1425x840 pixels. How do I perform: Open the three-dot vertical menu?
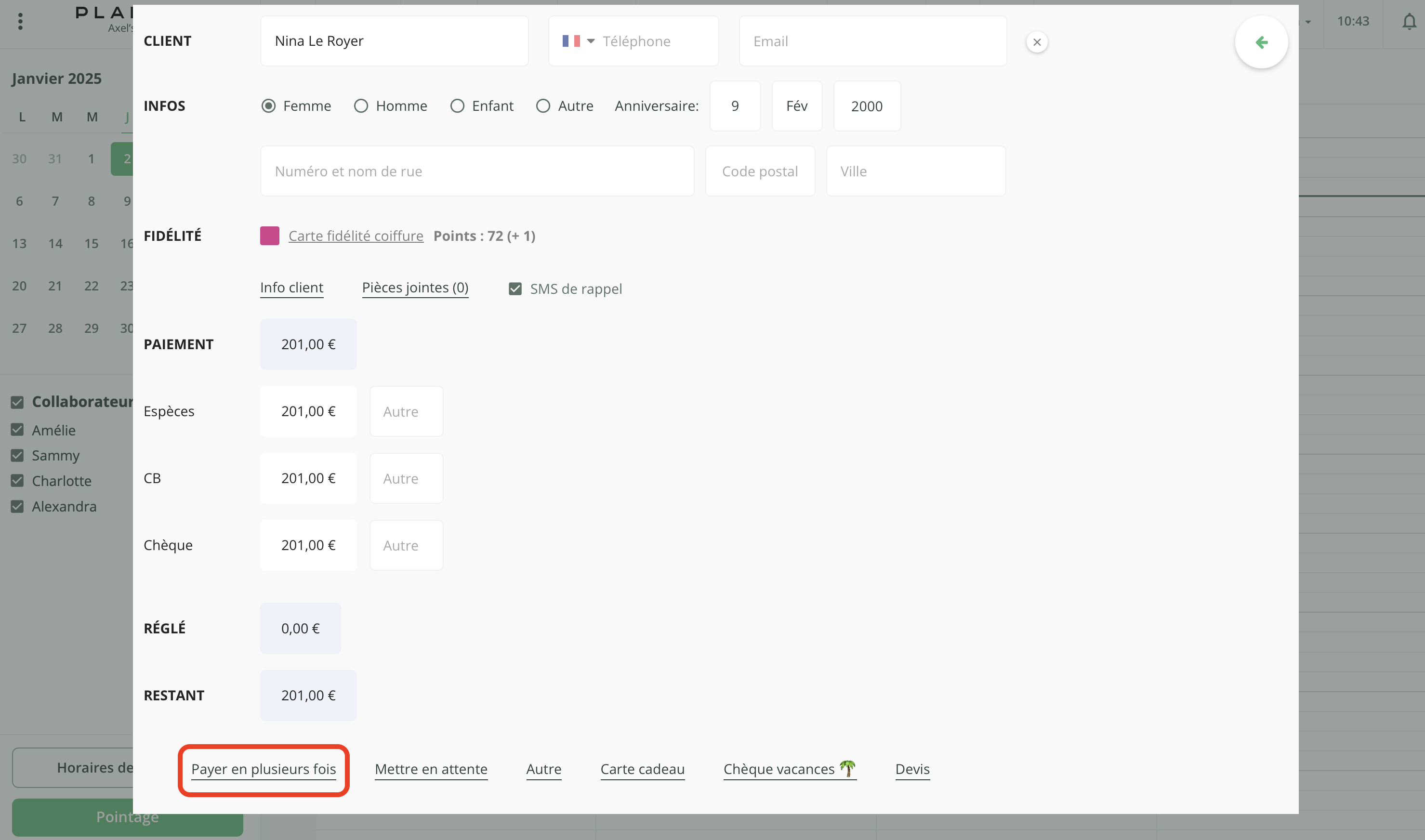(20, 22)
